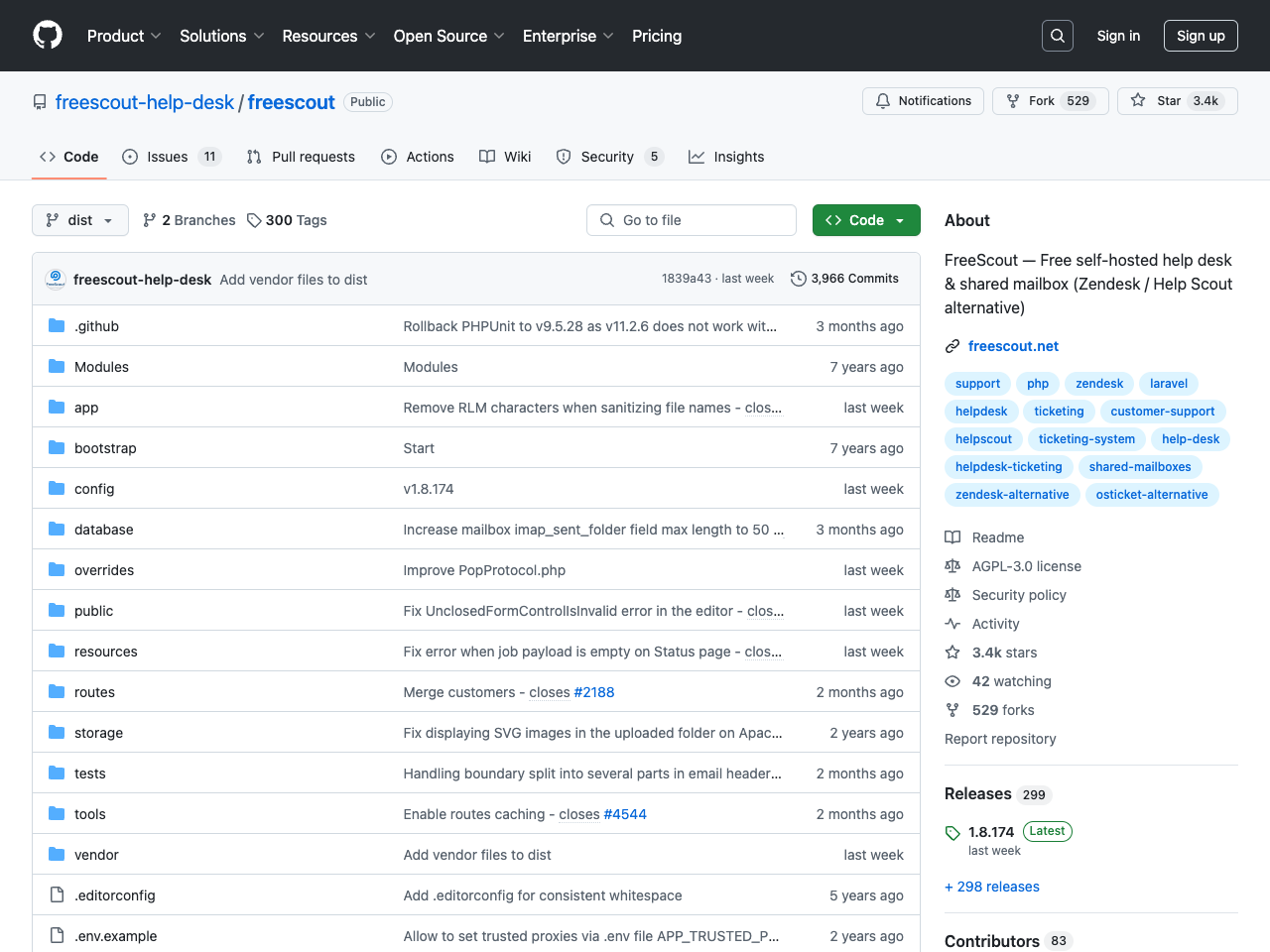Click the Sign up button
1270x952 pixels.
tap(1201, 36)
